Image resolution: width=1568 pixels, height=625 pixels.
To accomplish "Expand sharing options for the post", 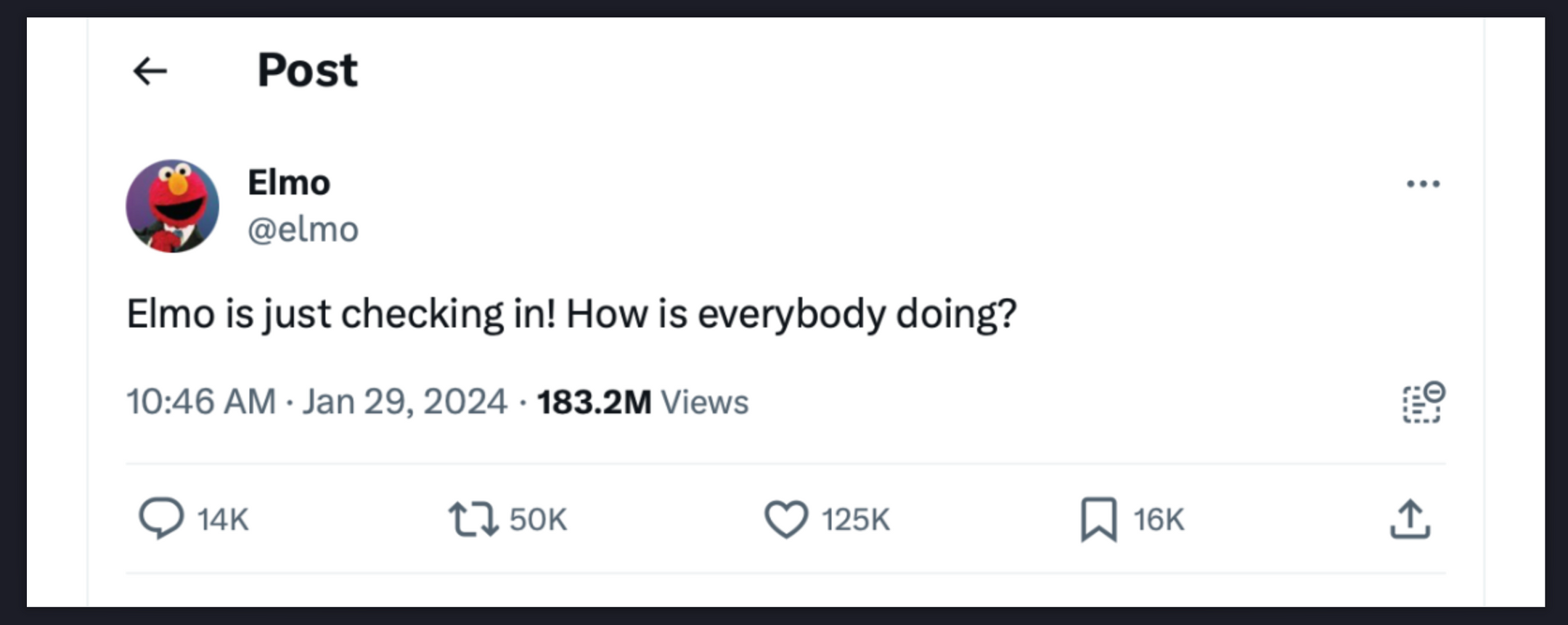I will [x=1409, y=518].
